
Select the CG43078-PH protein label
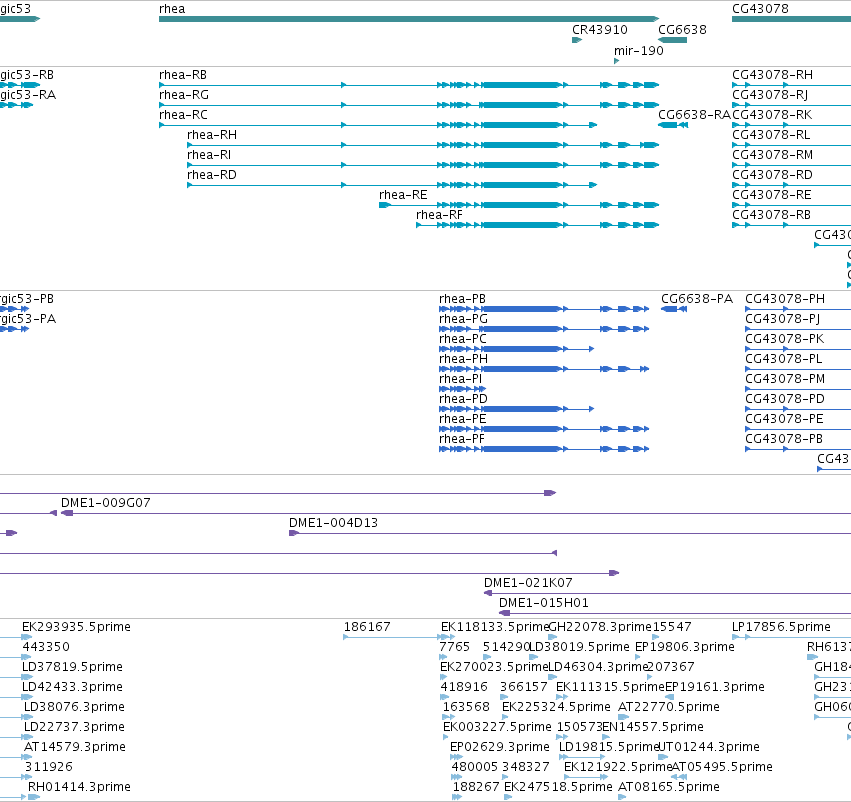click(x=785, y=299)
